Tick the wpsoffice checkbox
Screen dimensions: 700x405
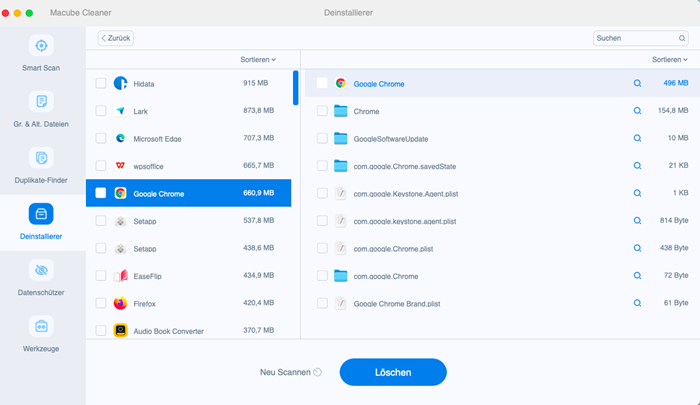[101, 166]
